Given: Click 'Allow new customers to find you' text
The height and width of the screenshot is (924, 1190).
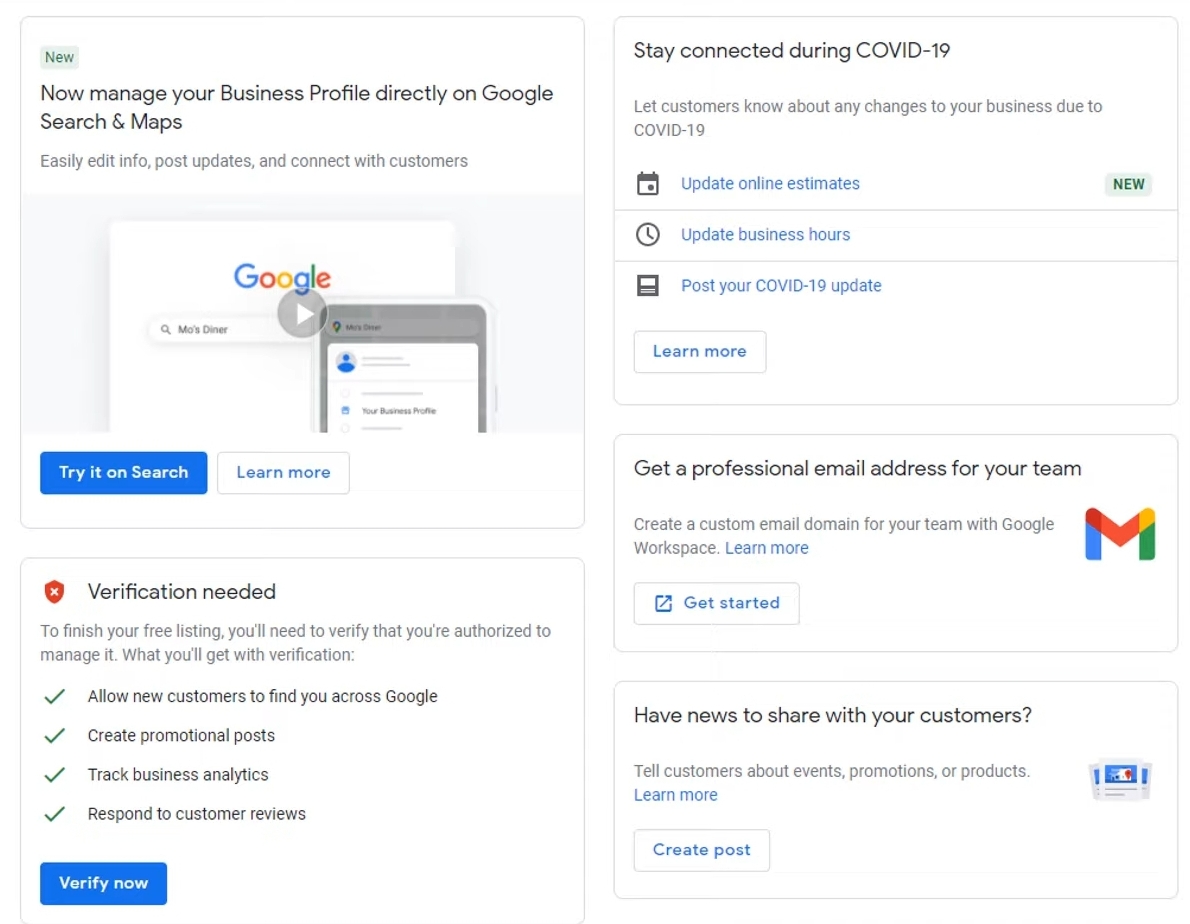Looking at the screenshot, I should coord(263,696).
